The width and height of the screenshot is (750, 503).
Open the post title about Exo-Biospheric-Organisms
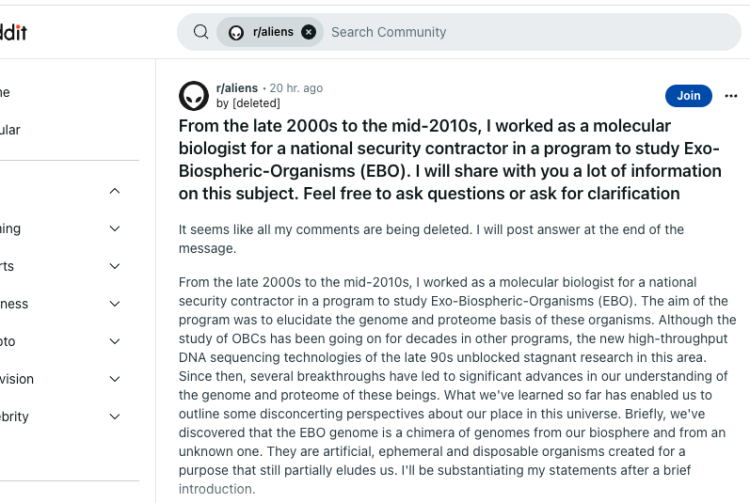coord(450,160)
